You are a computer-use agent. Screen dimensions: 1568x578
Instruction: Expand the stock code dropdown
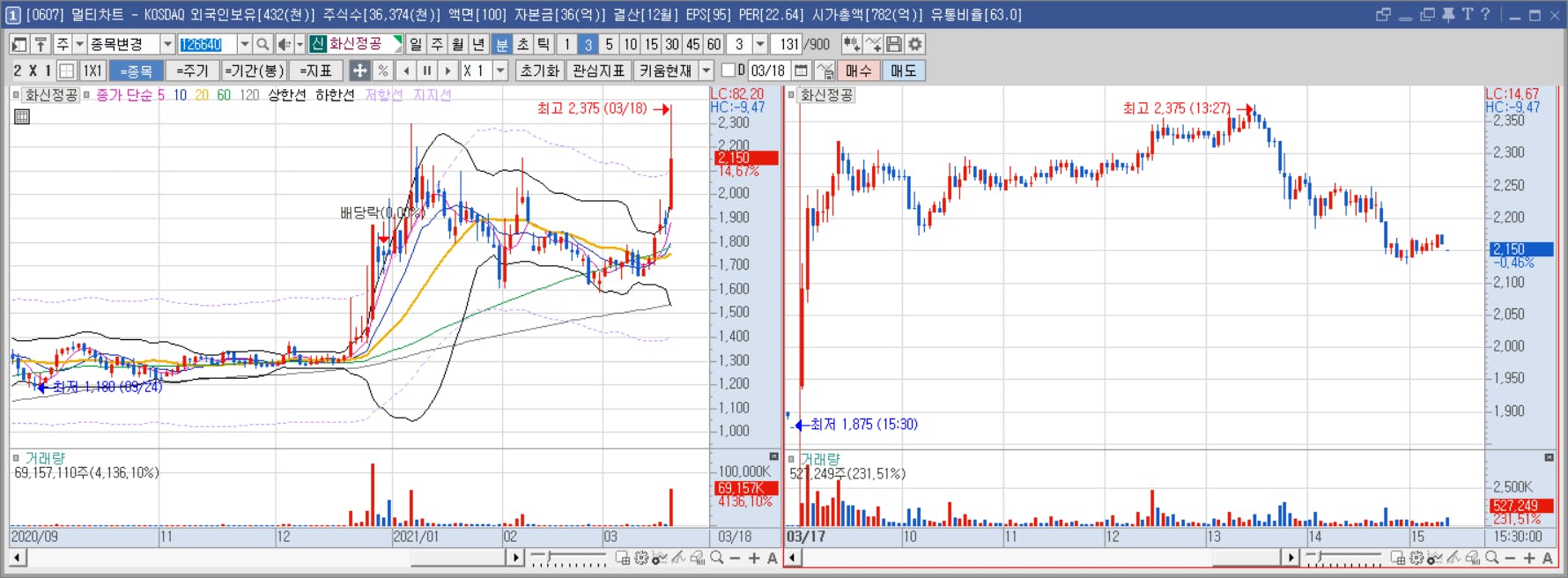point(244,44)
